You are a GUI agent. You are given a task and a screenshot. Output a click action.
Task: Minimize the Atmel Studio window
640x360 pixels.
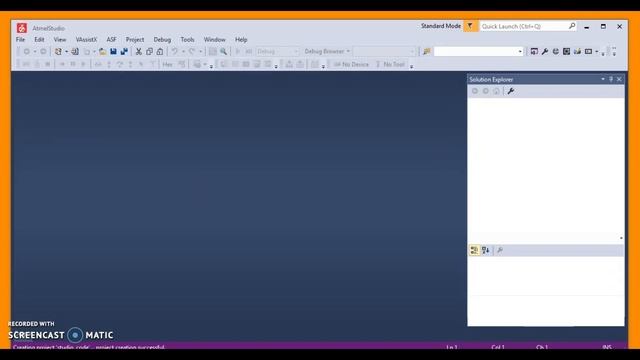point(587,27)
